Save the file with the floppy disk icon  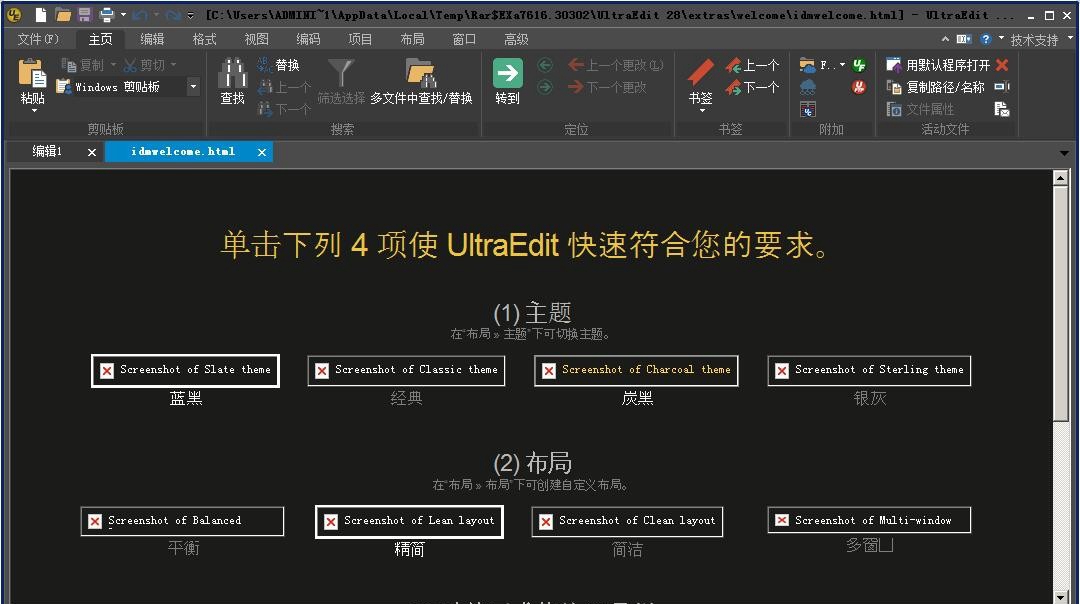tap(85, 14)
